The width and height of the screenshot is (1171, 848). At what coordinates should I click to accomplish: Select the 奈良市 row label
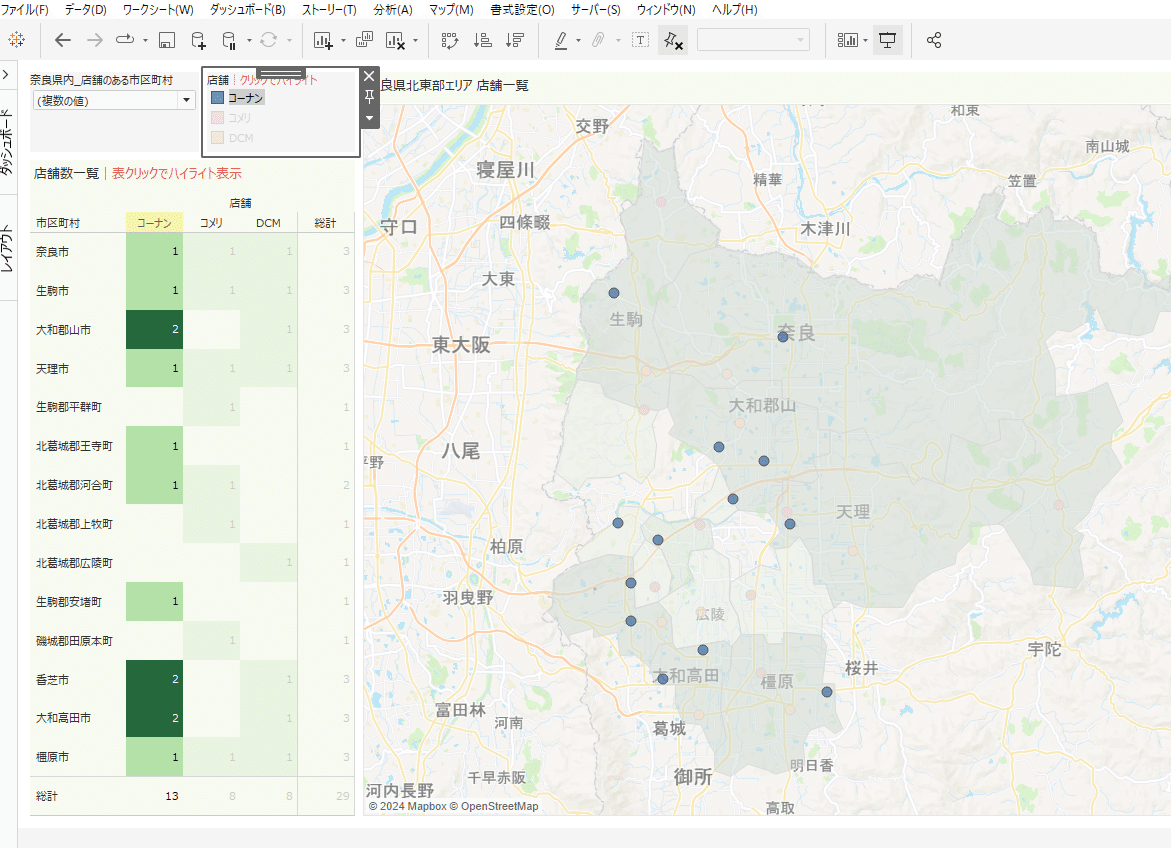[52, 252]
